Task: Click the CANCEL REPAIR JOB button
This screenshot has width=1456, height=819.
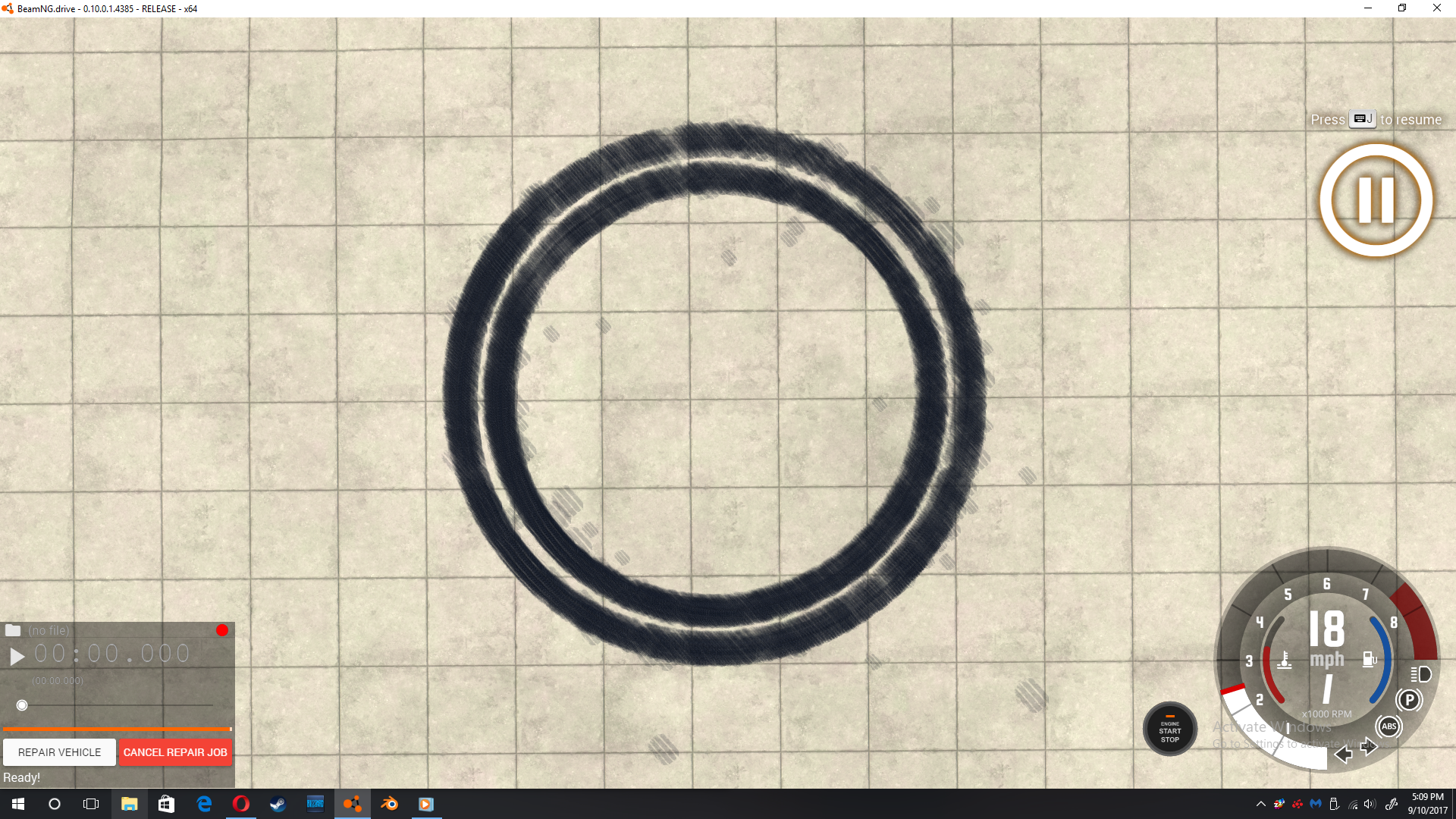Action: point(175,752)
